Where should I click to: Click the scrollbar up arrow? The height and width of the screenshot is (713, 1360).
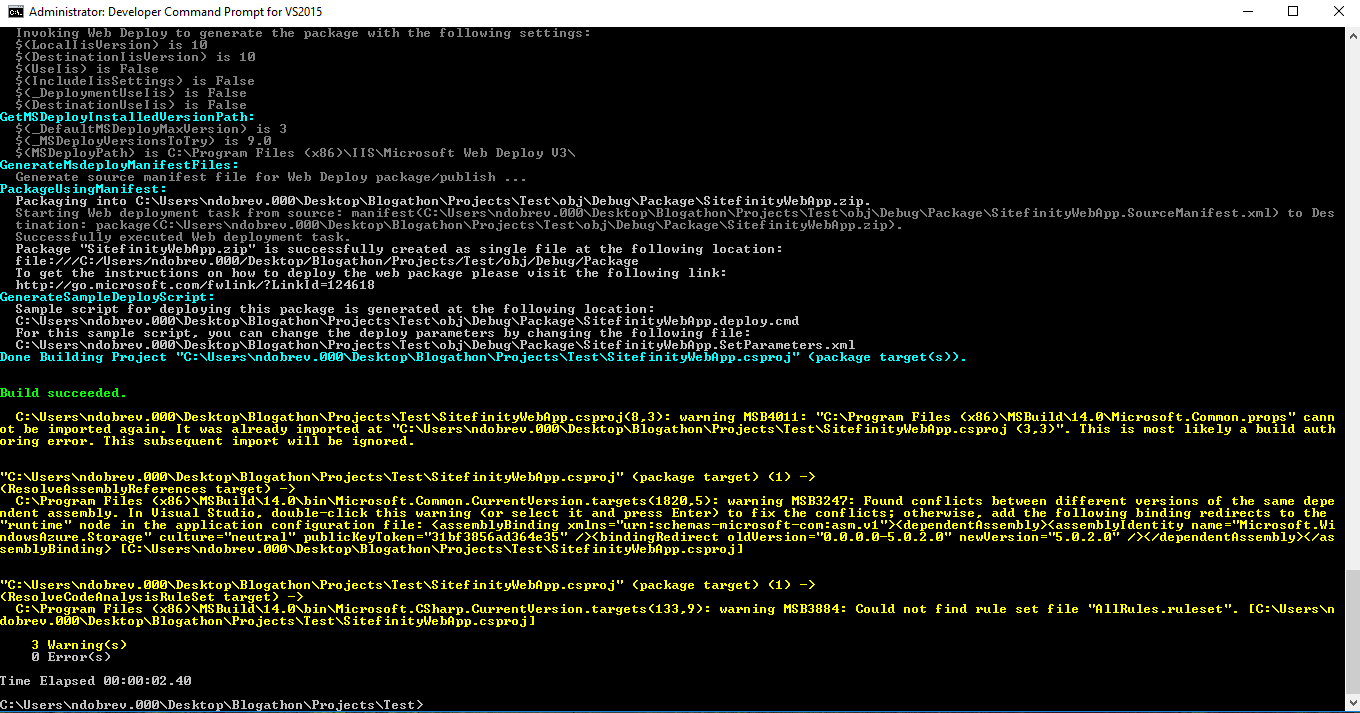[x=1351, y=33]
